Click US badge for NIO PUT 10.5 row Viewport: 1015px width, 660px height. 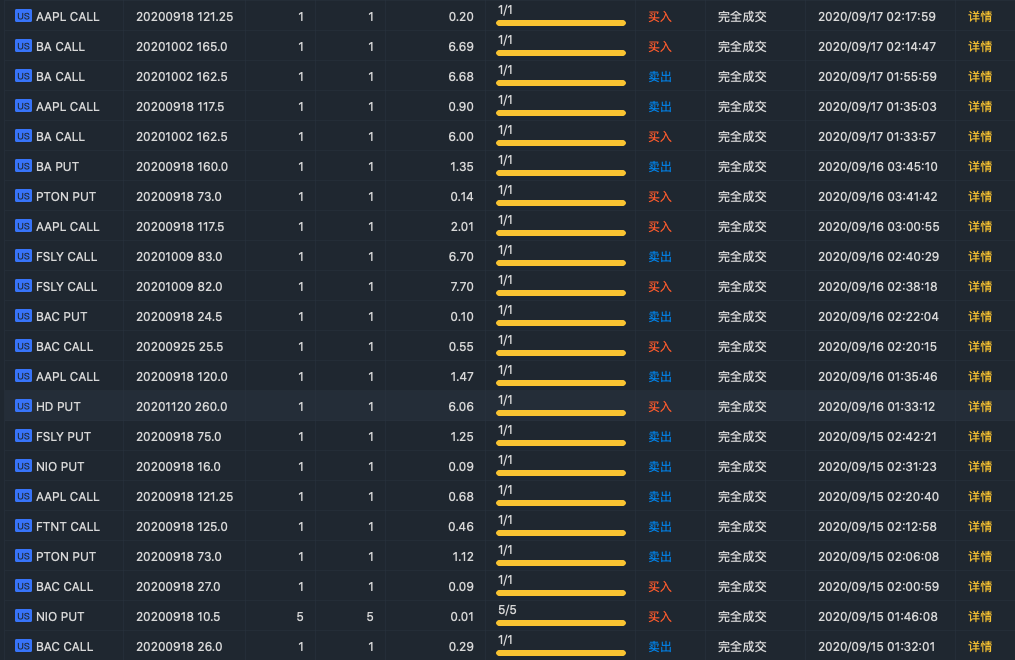pos(23,616)
